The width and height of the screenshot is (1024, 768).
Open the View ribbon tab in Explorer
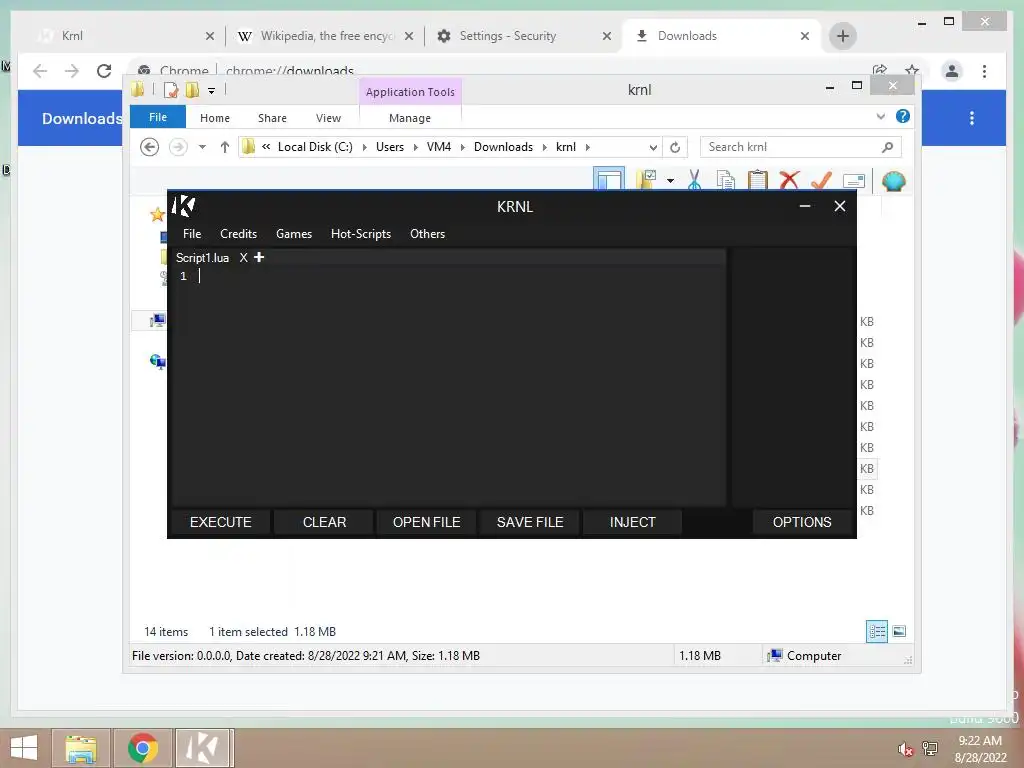(x=328, y=118)
